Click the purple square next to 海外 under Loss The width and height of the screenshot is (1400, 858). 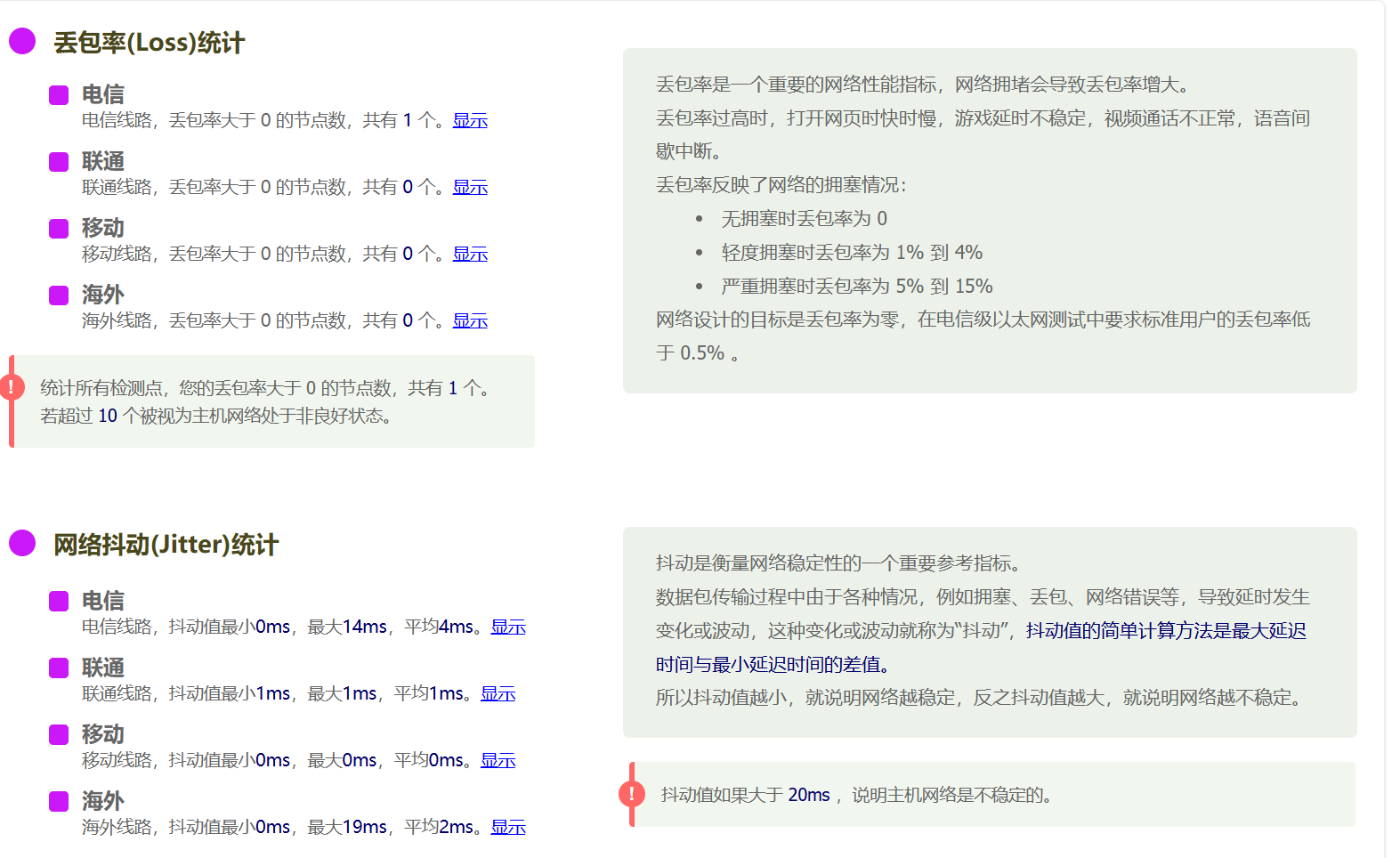pos(59,295)
